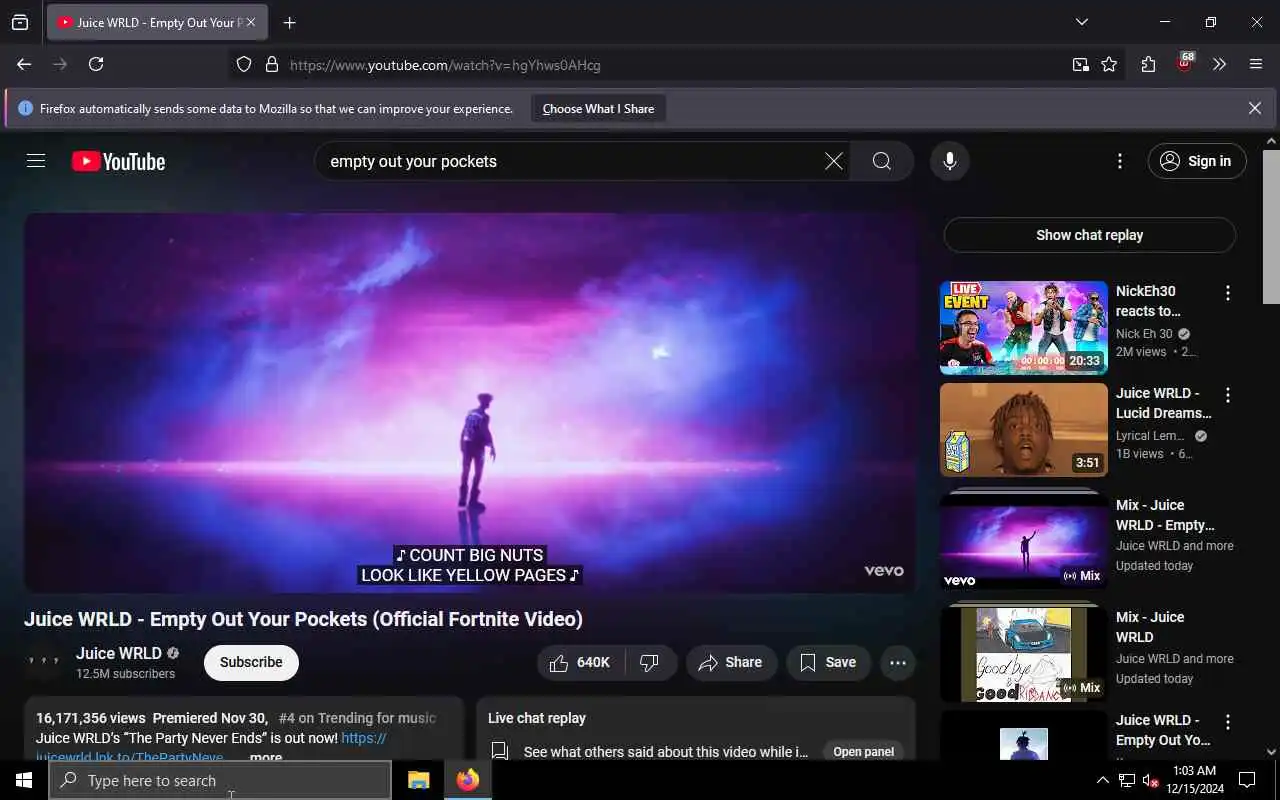Show more toolbar tools chevron
This screenshot has height=800, width=1280.
coord(1219,64)
